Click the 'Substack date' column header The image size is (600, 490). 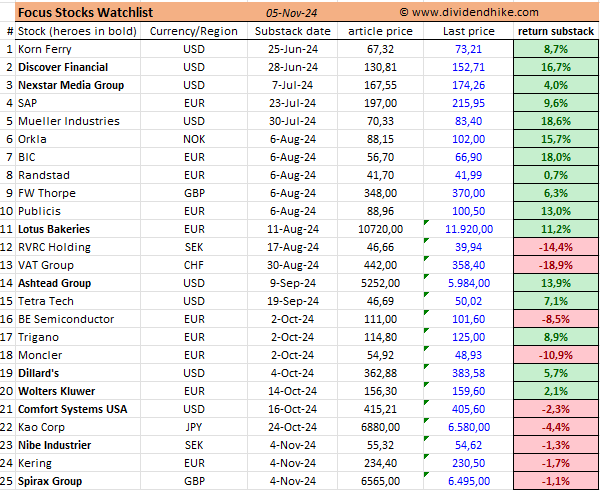pyautogui.click(x=293, y=31)
